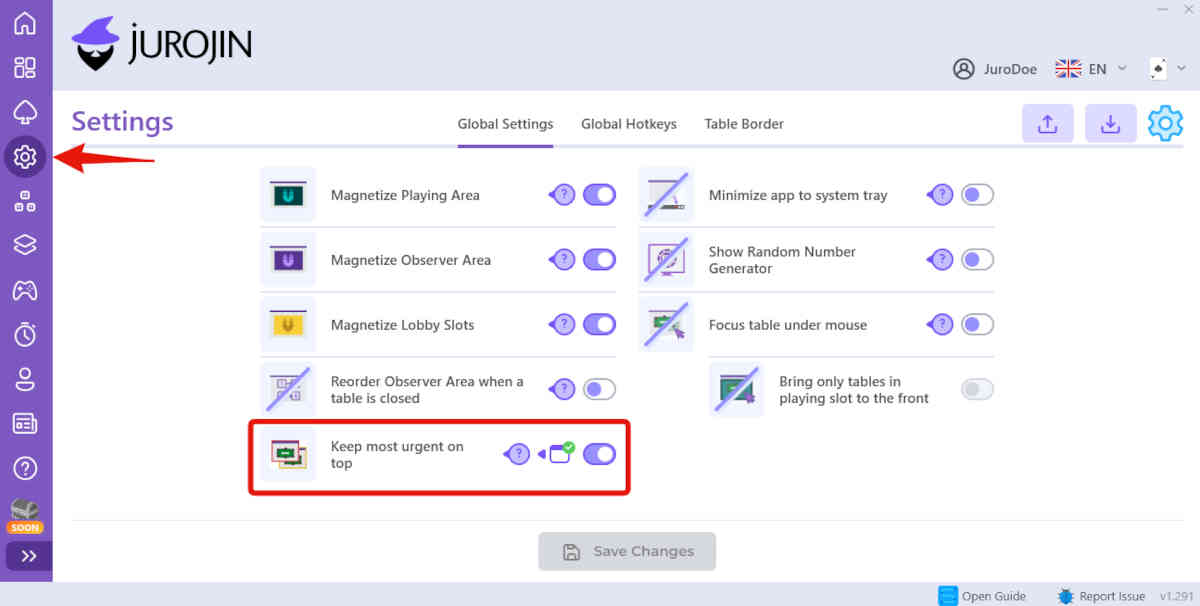Click the connected-squares layout icon in sidebar

point(25,201)
